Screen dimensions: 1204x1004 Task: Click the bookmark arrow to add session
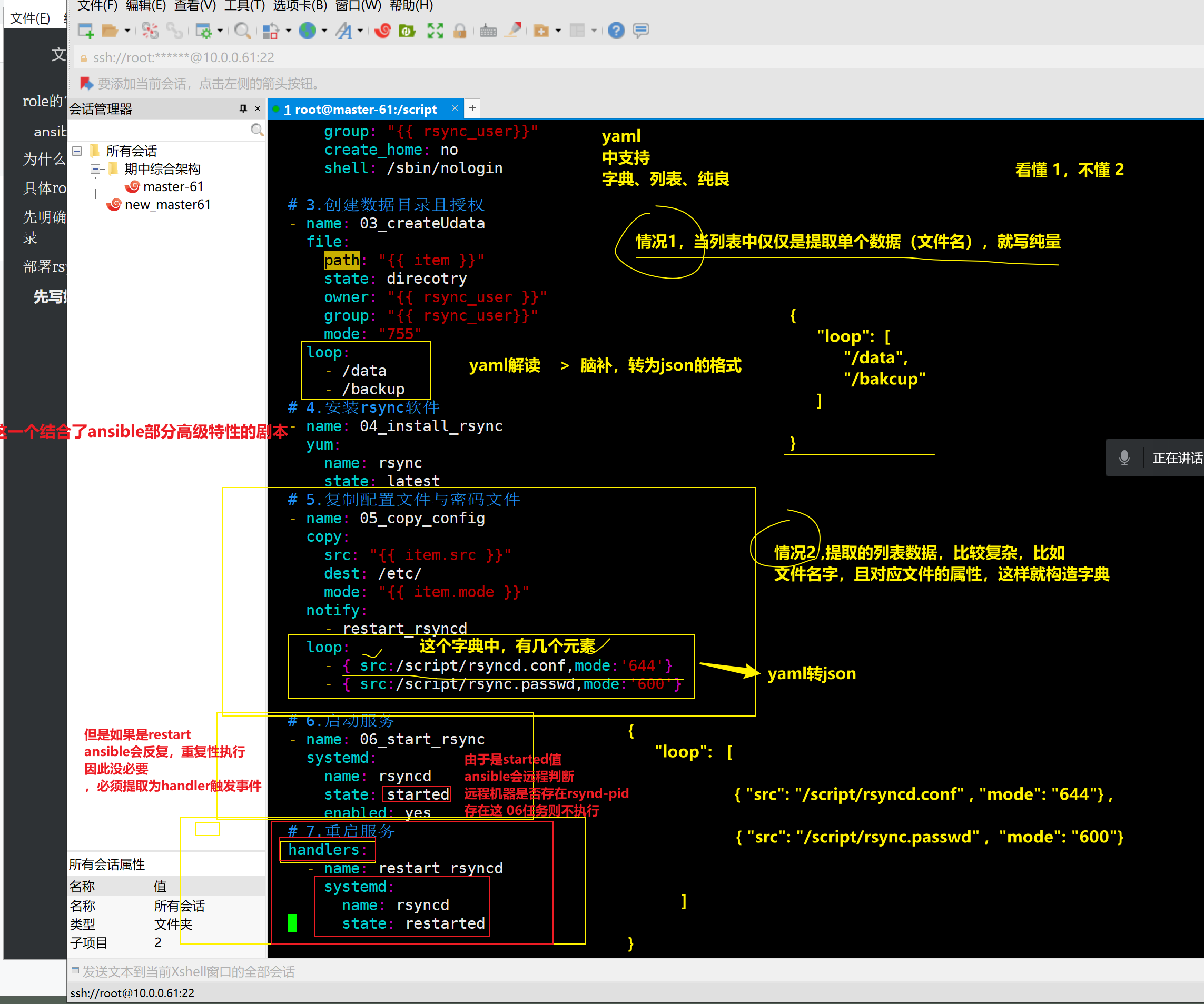86,84
